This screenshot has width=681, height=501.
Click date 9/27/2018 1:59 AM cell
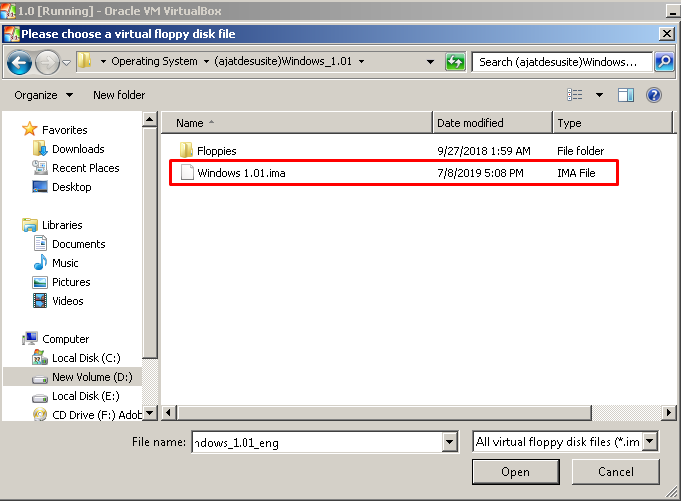click(484, 151)
